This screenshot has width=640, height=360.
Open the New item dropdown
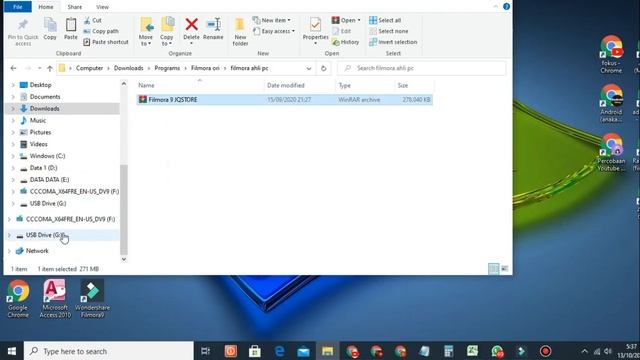pyautogui.click(x=272, y=20)
